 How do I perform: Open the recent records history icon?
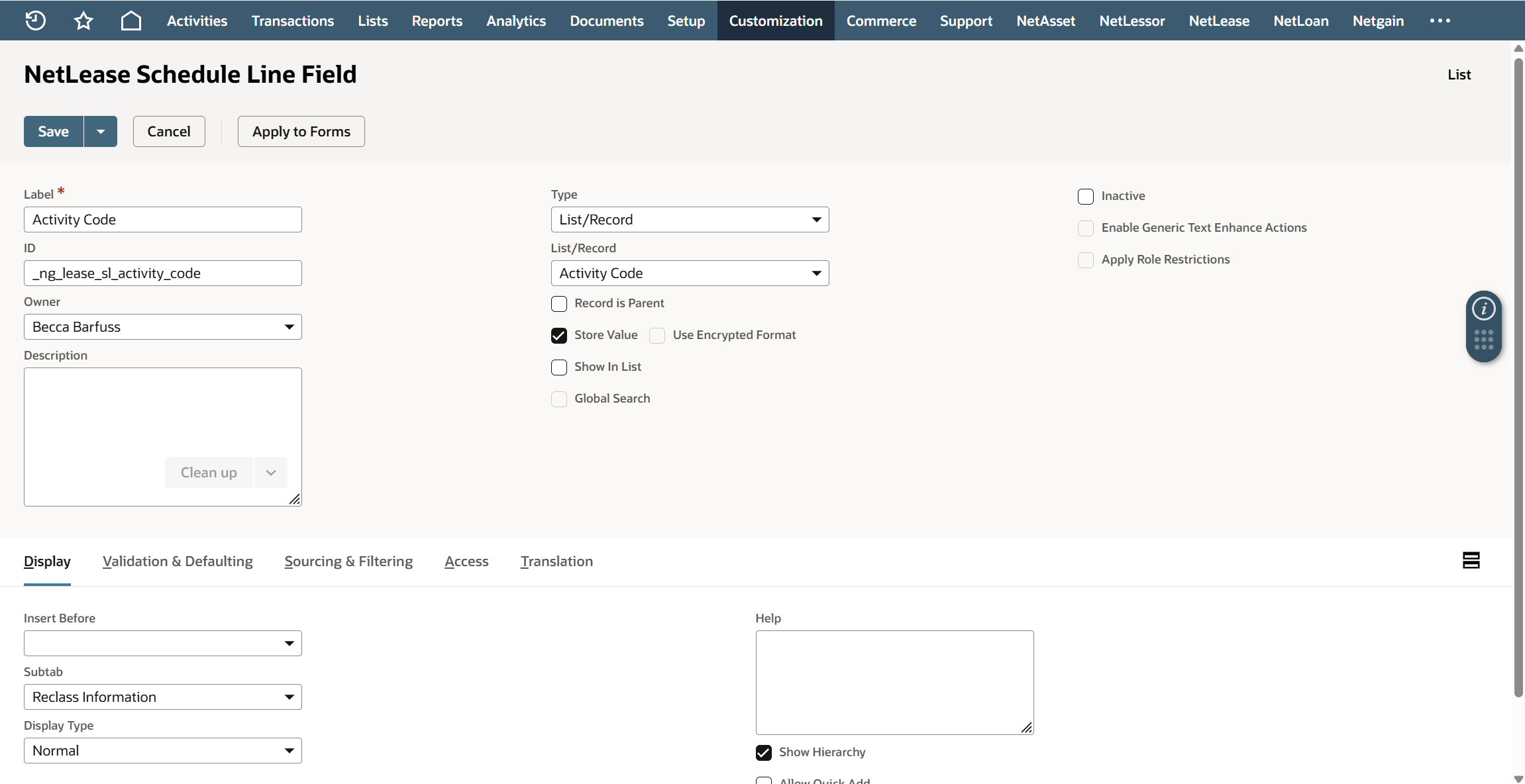[x=35, y=21]
